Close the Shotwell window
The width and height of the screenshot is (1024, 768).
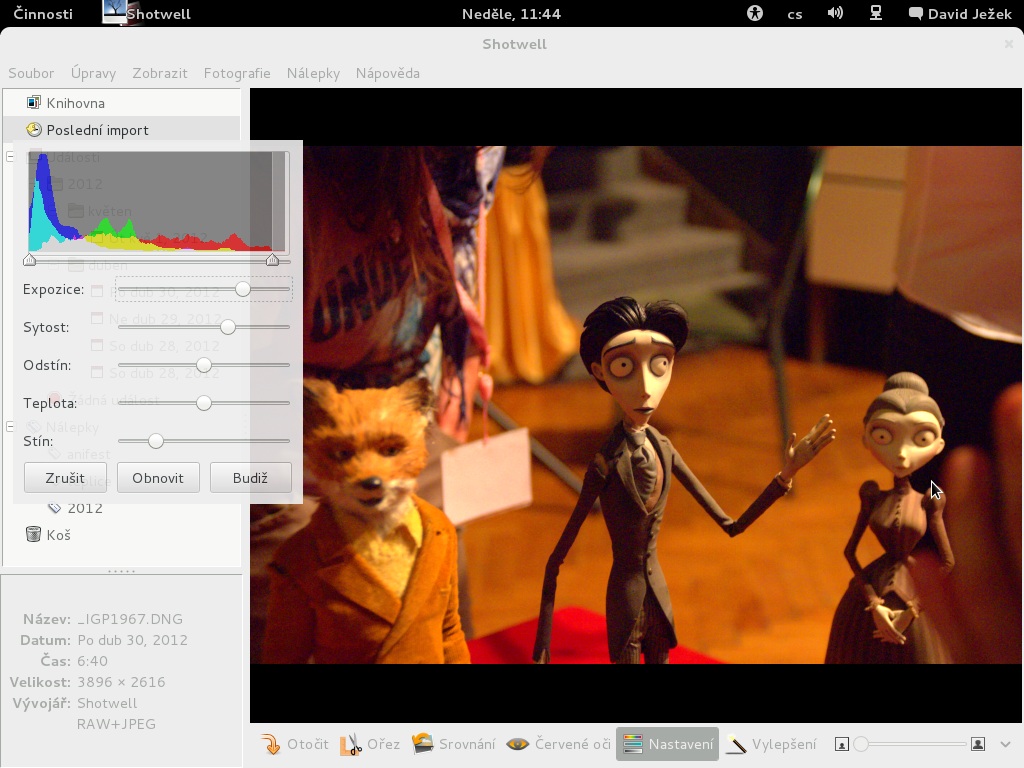tap(1009, 44)
